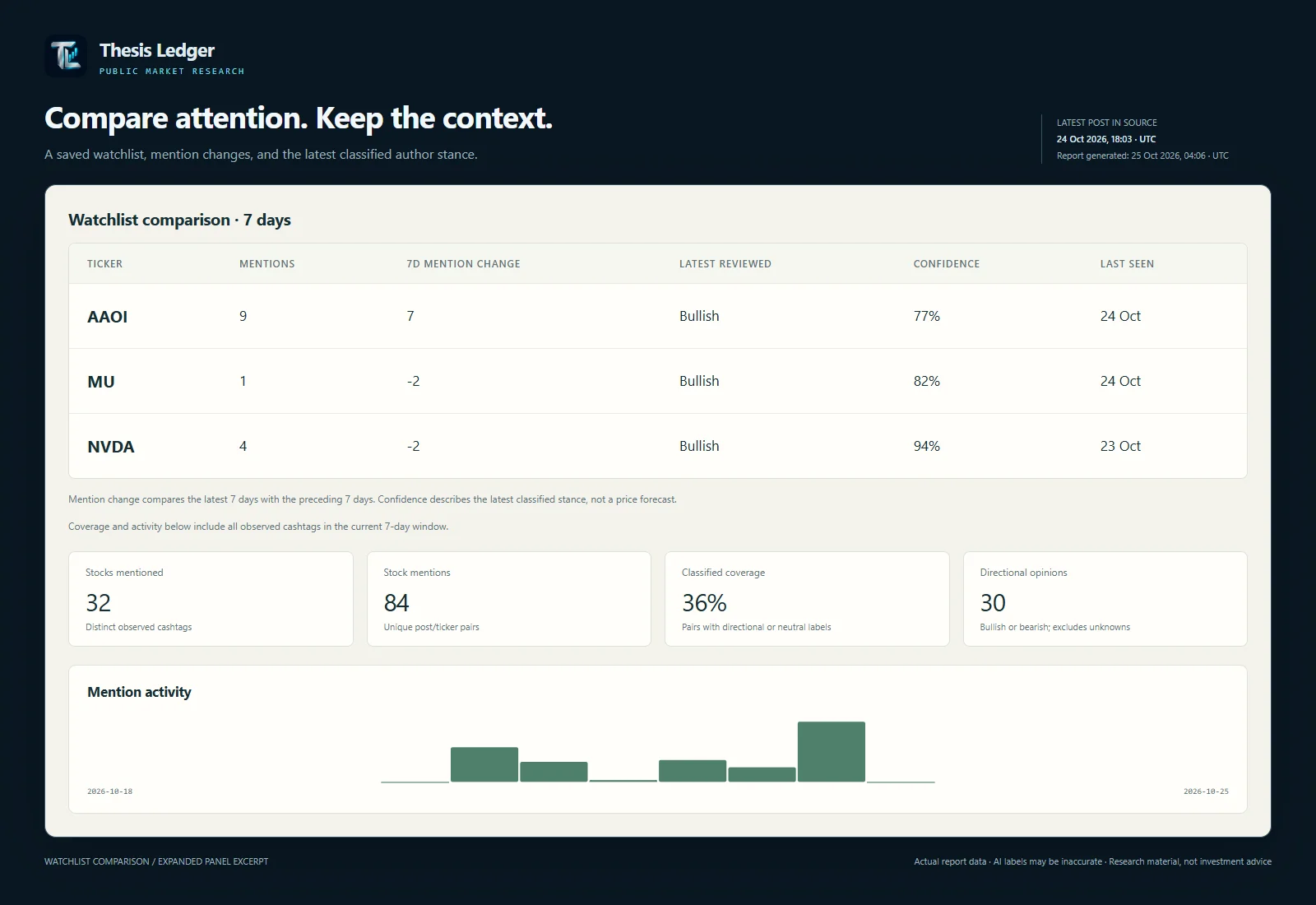Click the Classified coverage value 36%
Screen dimensions: 1316x905
[x=704, y=603]
